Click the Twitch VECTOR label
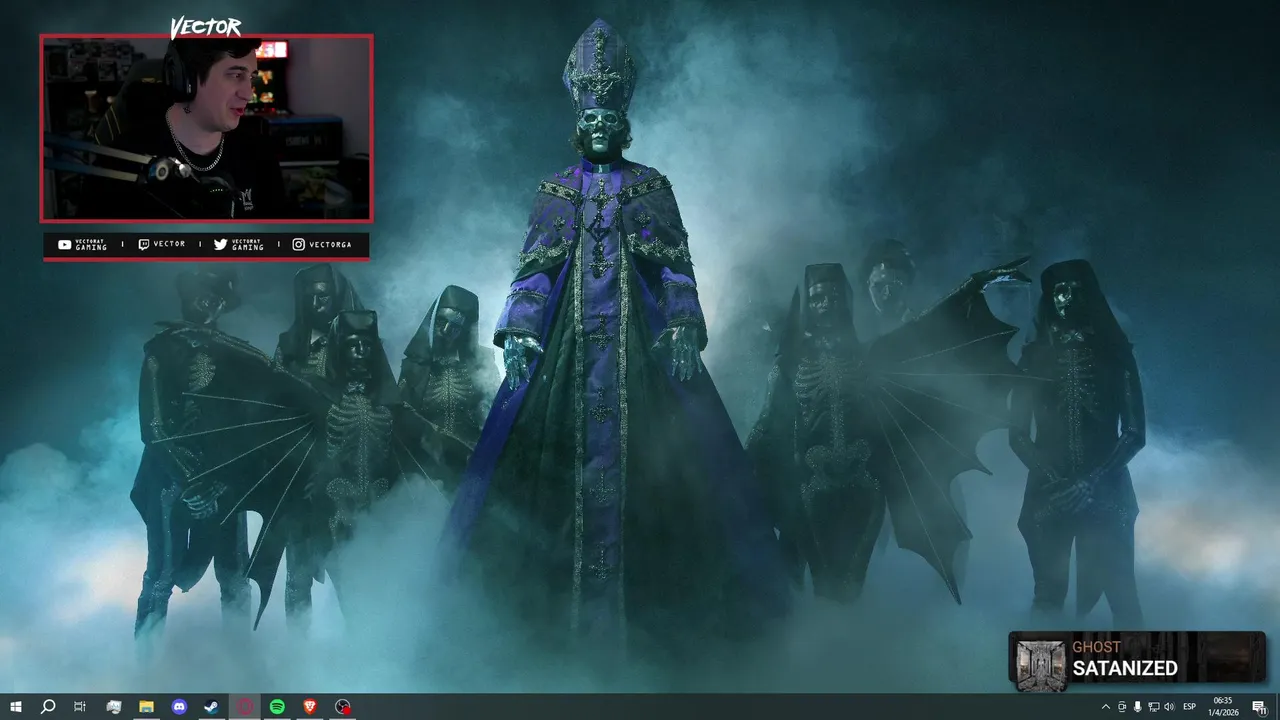Screen dimensions: 1280x720 (169, 245)
